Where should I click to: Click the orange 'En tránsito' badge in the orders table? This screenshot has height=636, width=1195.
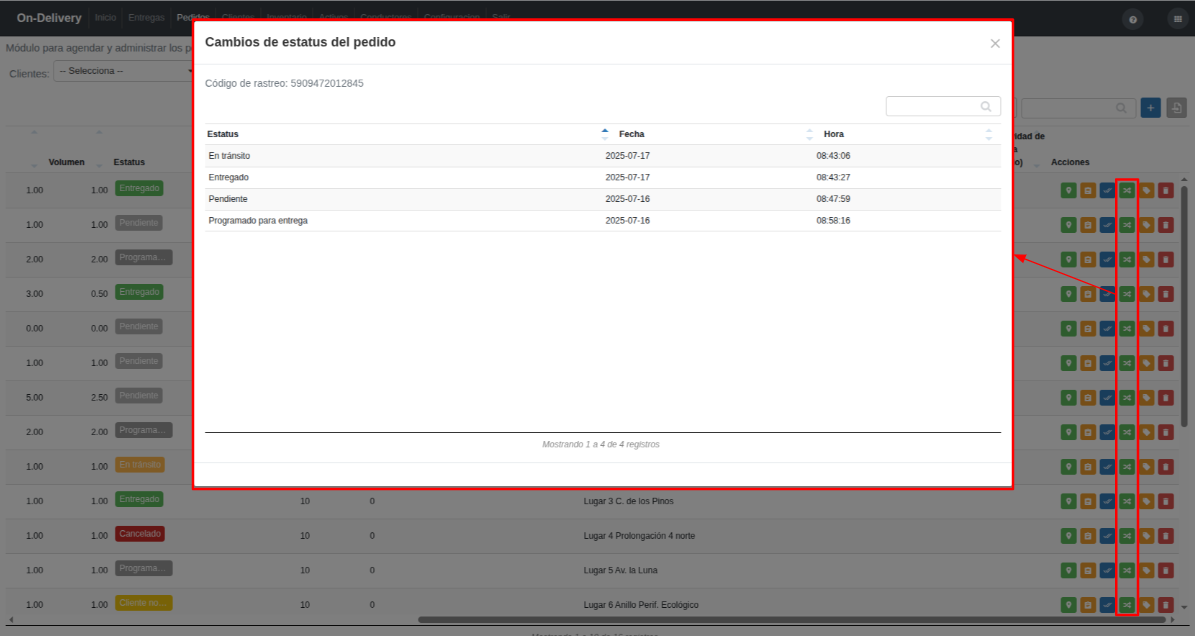(x=140, y=465)
